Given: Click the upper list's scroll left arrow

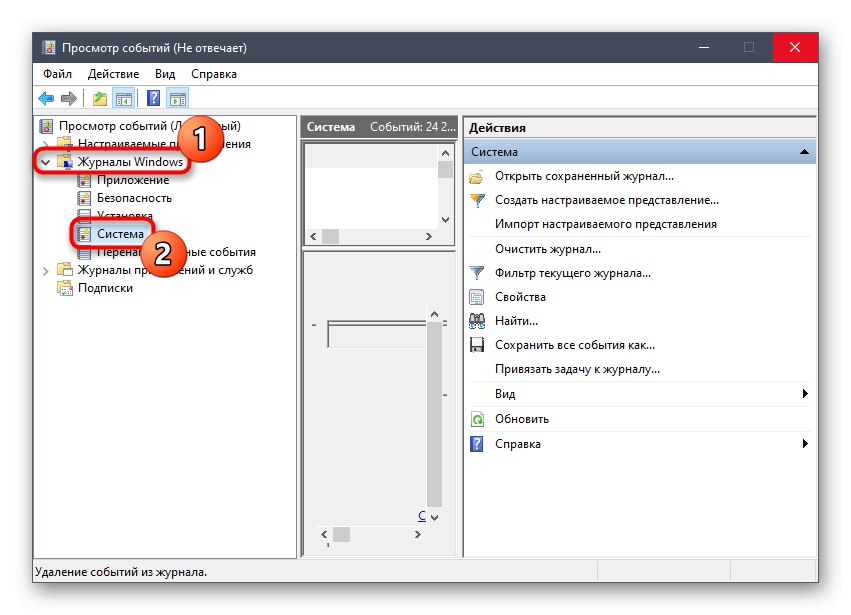Looking at the screenshot, I should pos(313,237).
